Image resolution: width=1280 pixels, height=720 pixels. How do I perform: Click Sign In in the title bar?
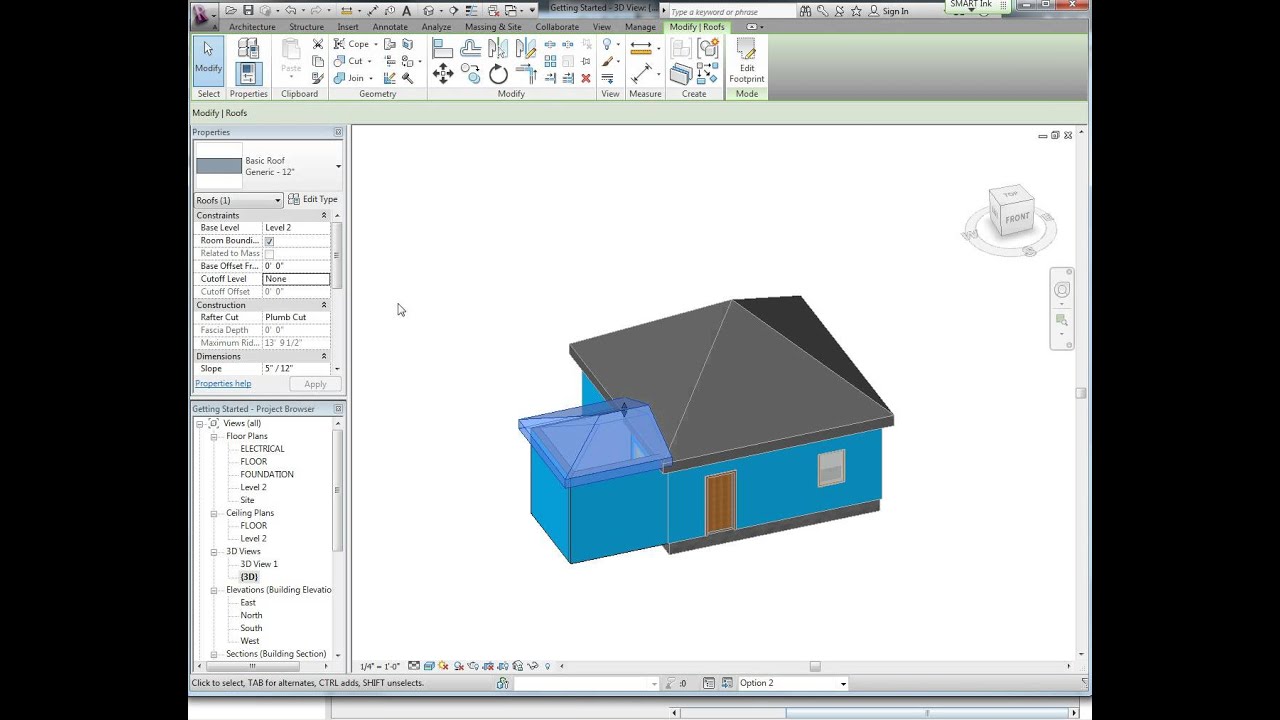tap(889, 11)
